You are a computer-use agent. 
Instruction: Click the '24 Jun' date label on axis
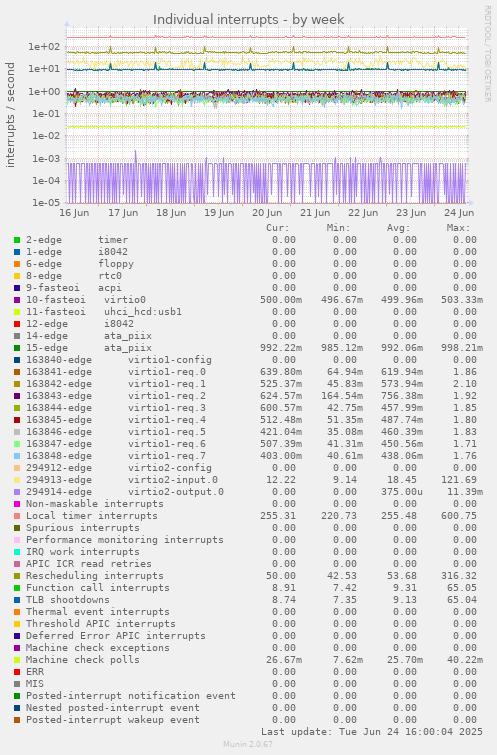click(459, 213)
